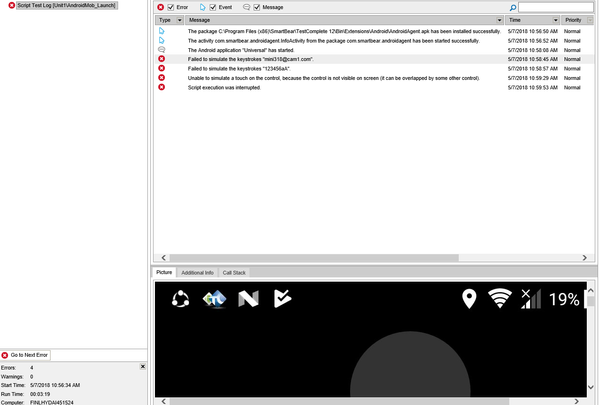
Task: Open the Time column filter dropdown
Action: click(x=556, y=20)
